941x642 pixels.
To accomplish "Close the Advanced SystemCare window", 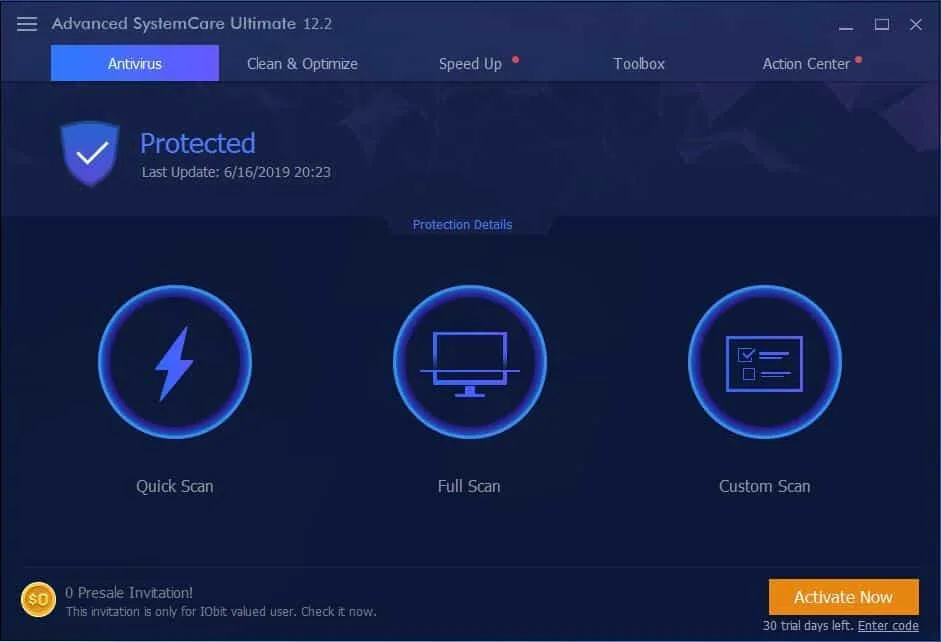I will pos(916,25).
